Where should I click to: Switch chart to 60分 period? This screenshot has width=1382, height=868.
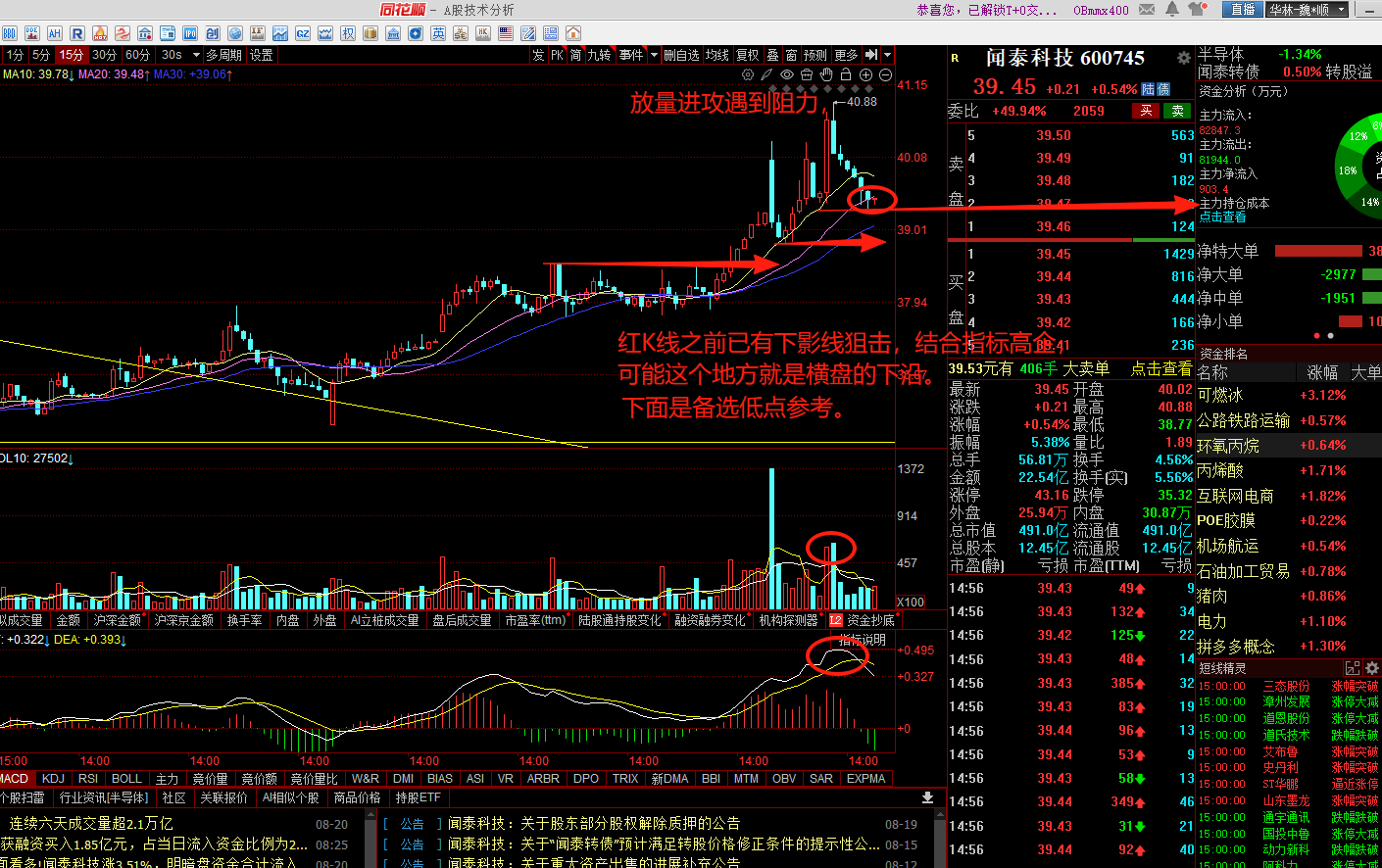(137, 55)
